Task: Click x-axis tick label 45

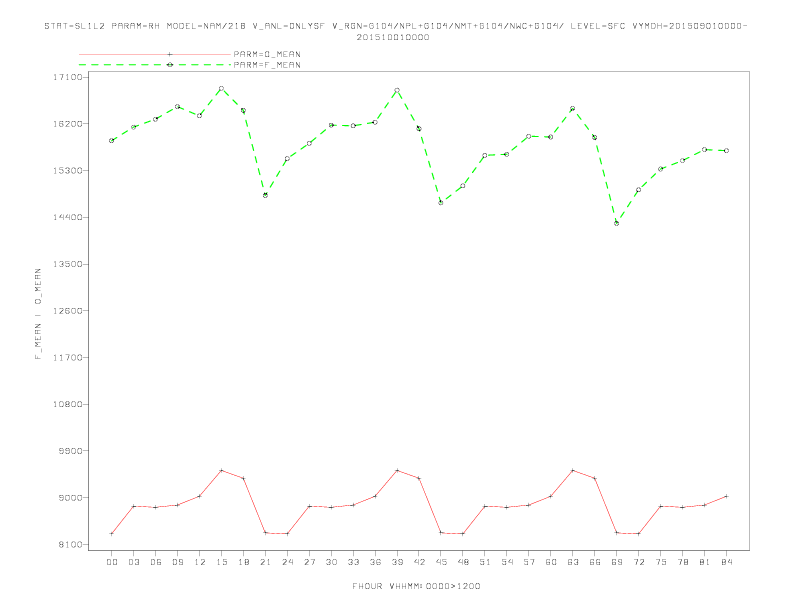Action: click(x=441, y=562)
